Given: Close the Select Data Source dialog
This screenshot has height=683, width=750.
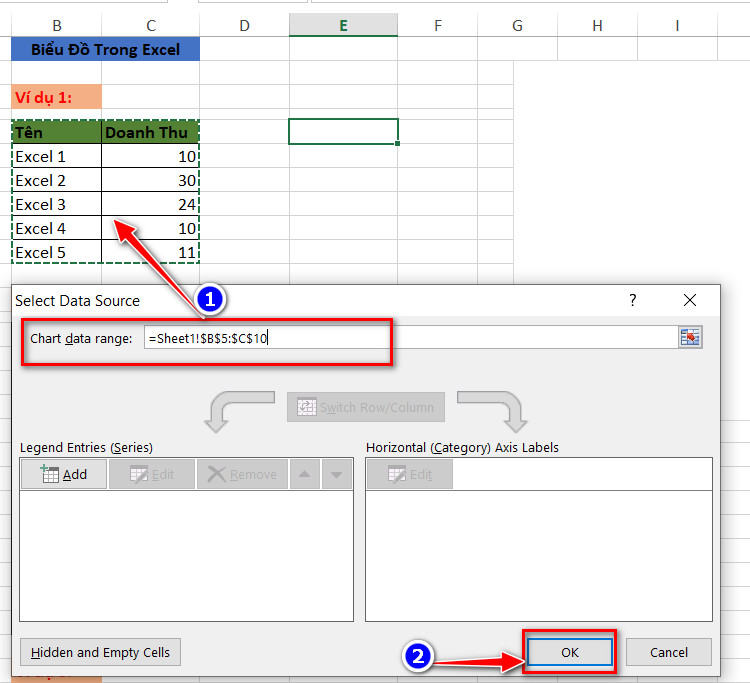Looking at the screenshot, I should point(690,300).
